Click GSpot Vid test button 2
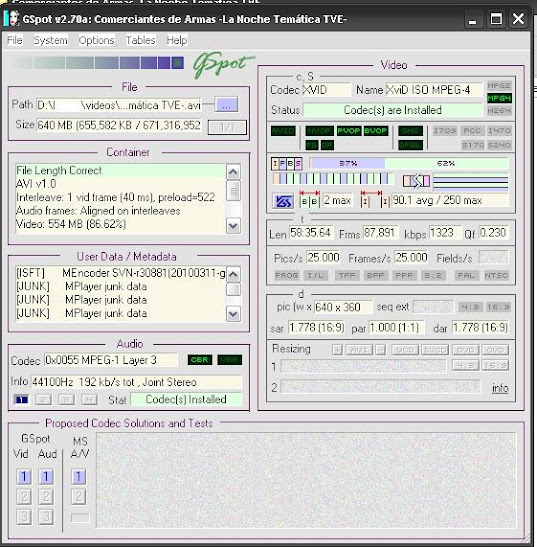The height and width of the screenshot is (547, 537). coord(24,496)
